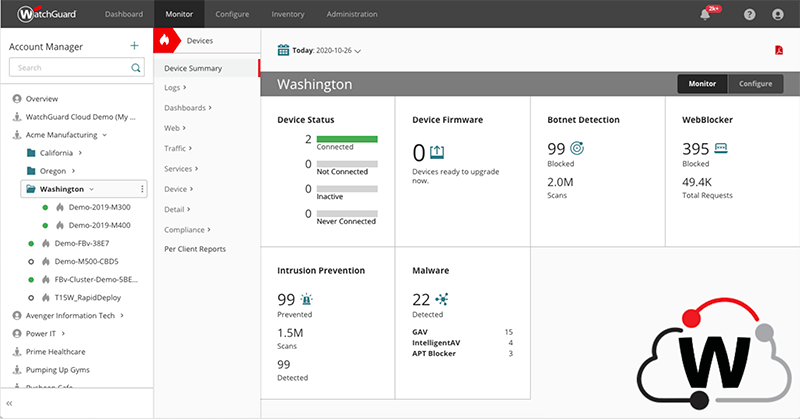Switch to Configure button in Washington bar

[x=756, y=84]
